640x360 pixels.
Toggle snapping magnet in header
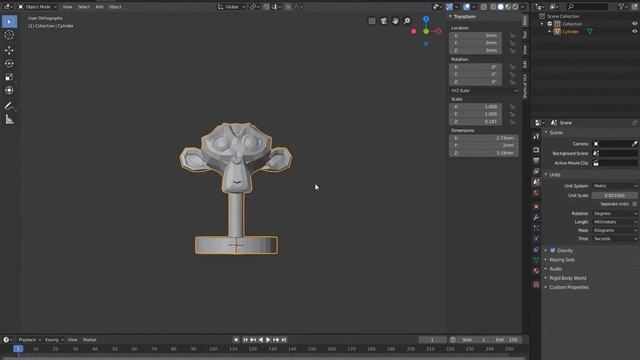(266, 7)
